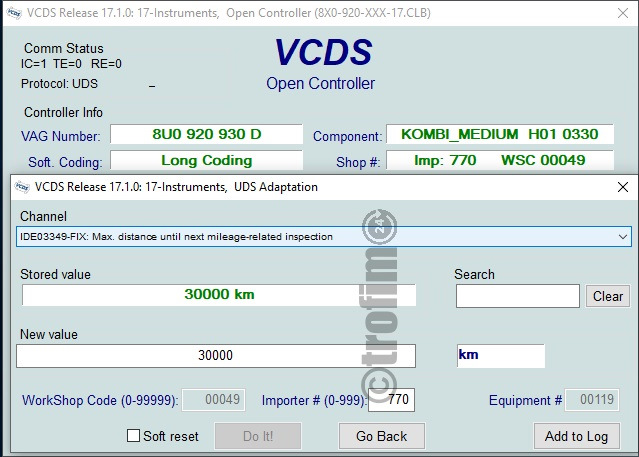This screenshot has height=457, width=639.
Task: Click the IC=1 TE=0 RE=0 status text
Action: tap(71, 64)
